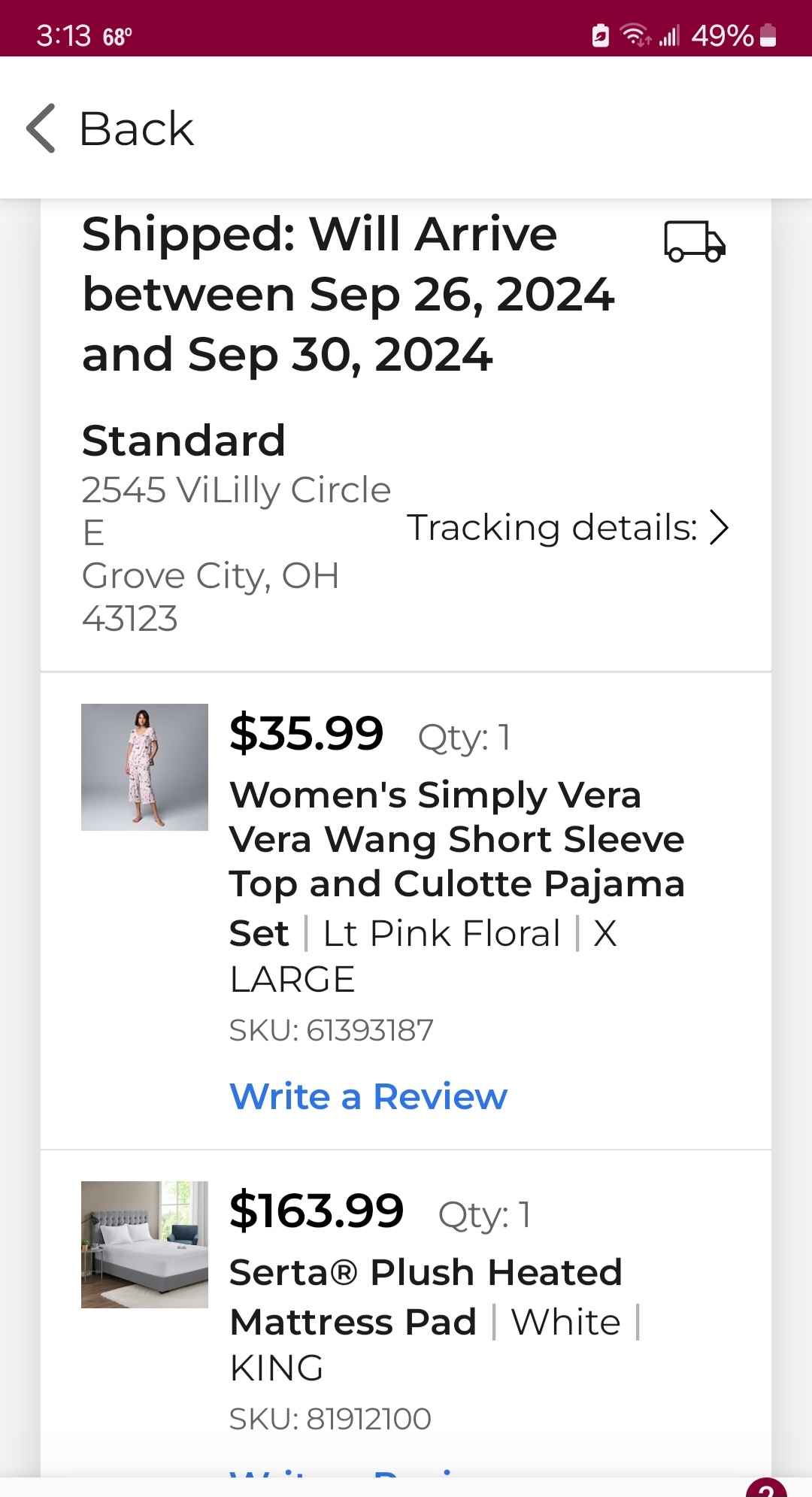Image resolution: width=812 pixels, height=1497 pixels.
Task: Go Back to previous screen
Action: [x=136, y=128]
